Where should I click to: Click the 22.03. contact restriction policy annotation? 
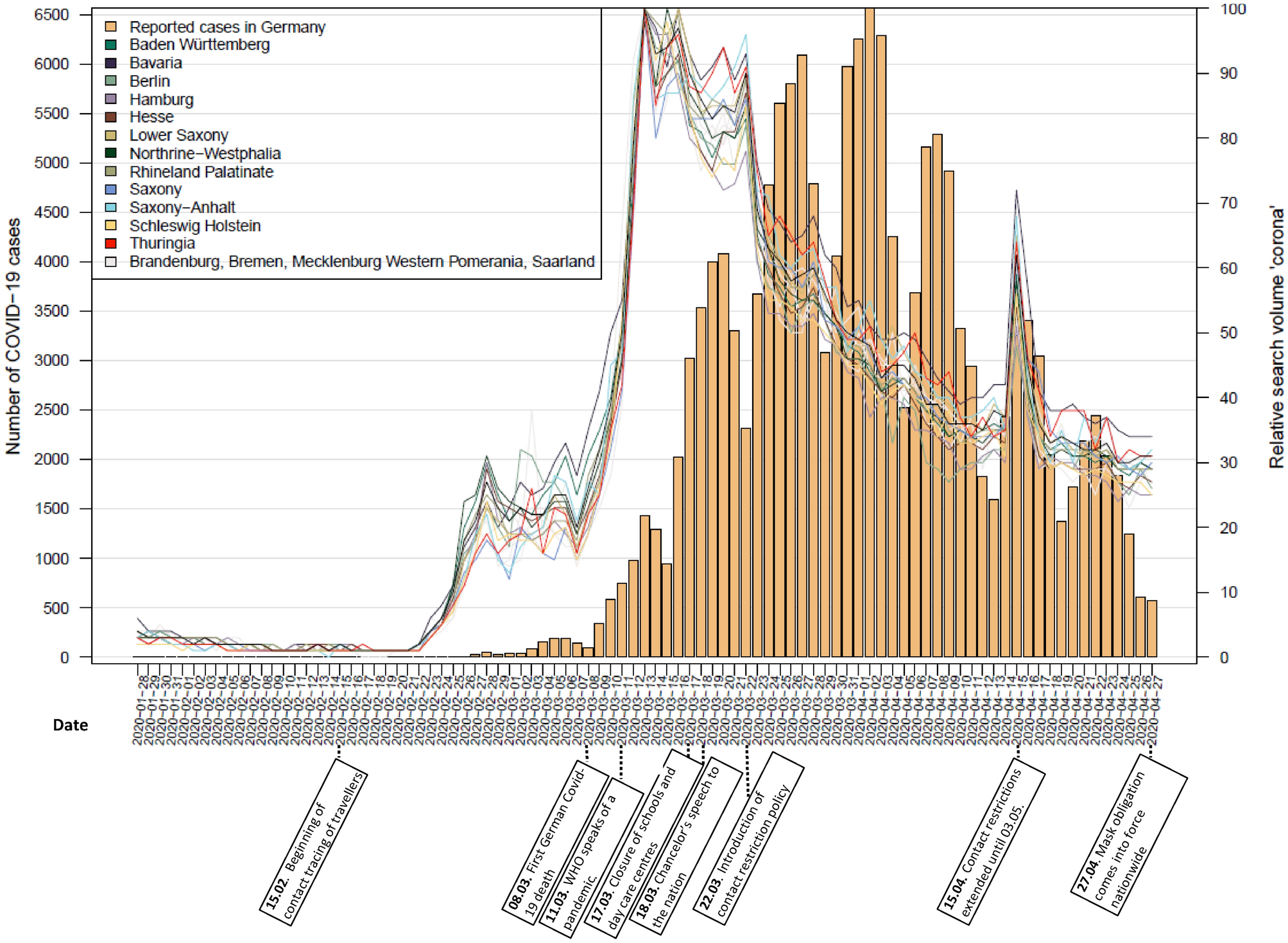(x=748, y=839)
